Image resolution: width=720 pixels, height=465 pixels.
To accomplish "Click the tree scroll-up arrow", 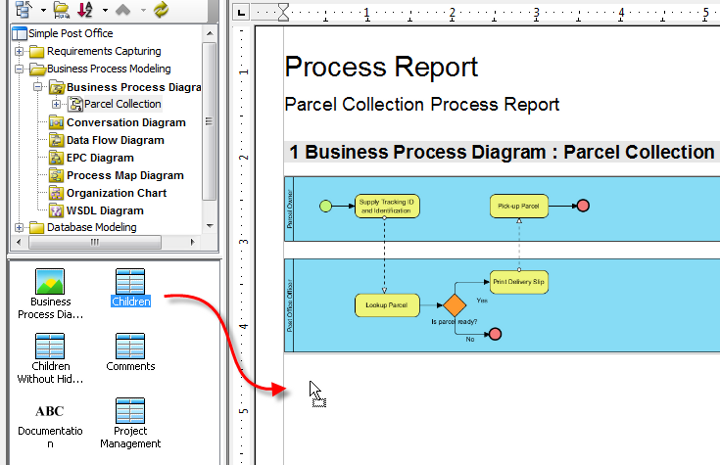I will coord(210,34).
